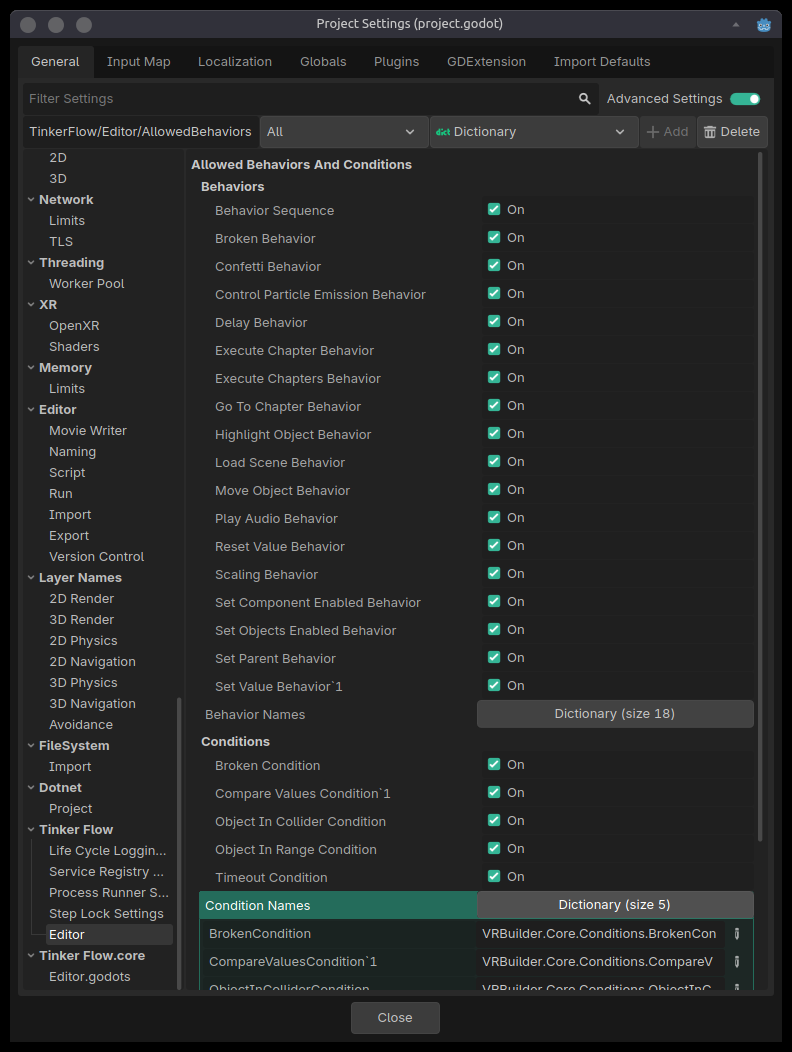This screenshot has width=792, height=1052.
Task: Select Worker Pool tree item
Action: [87, 284]
